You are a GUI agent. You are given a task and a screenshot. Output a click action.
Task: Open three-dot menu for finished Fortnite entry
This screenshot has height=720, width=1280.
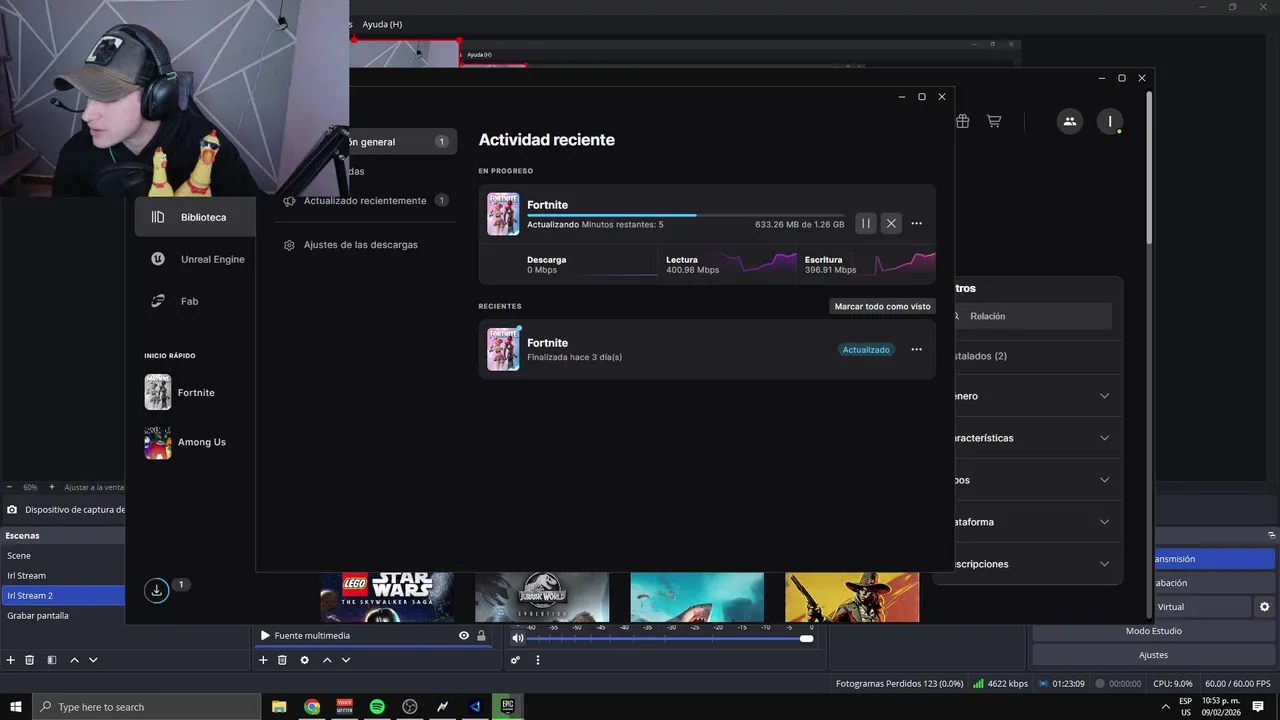click(916, 350)
